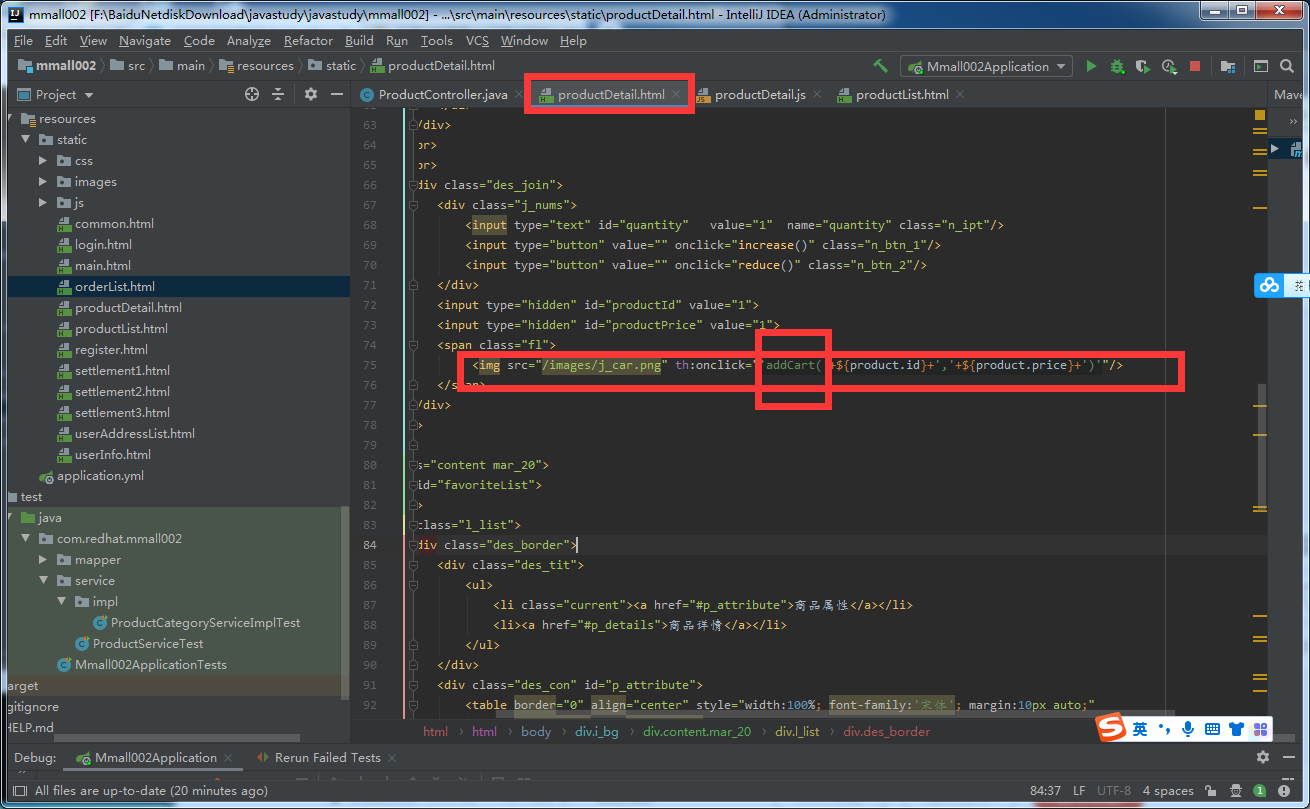Start debugging with the bug icon
The image size is (1310, 809).
pyautogui.click(x=1117, y=66)
